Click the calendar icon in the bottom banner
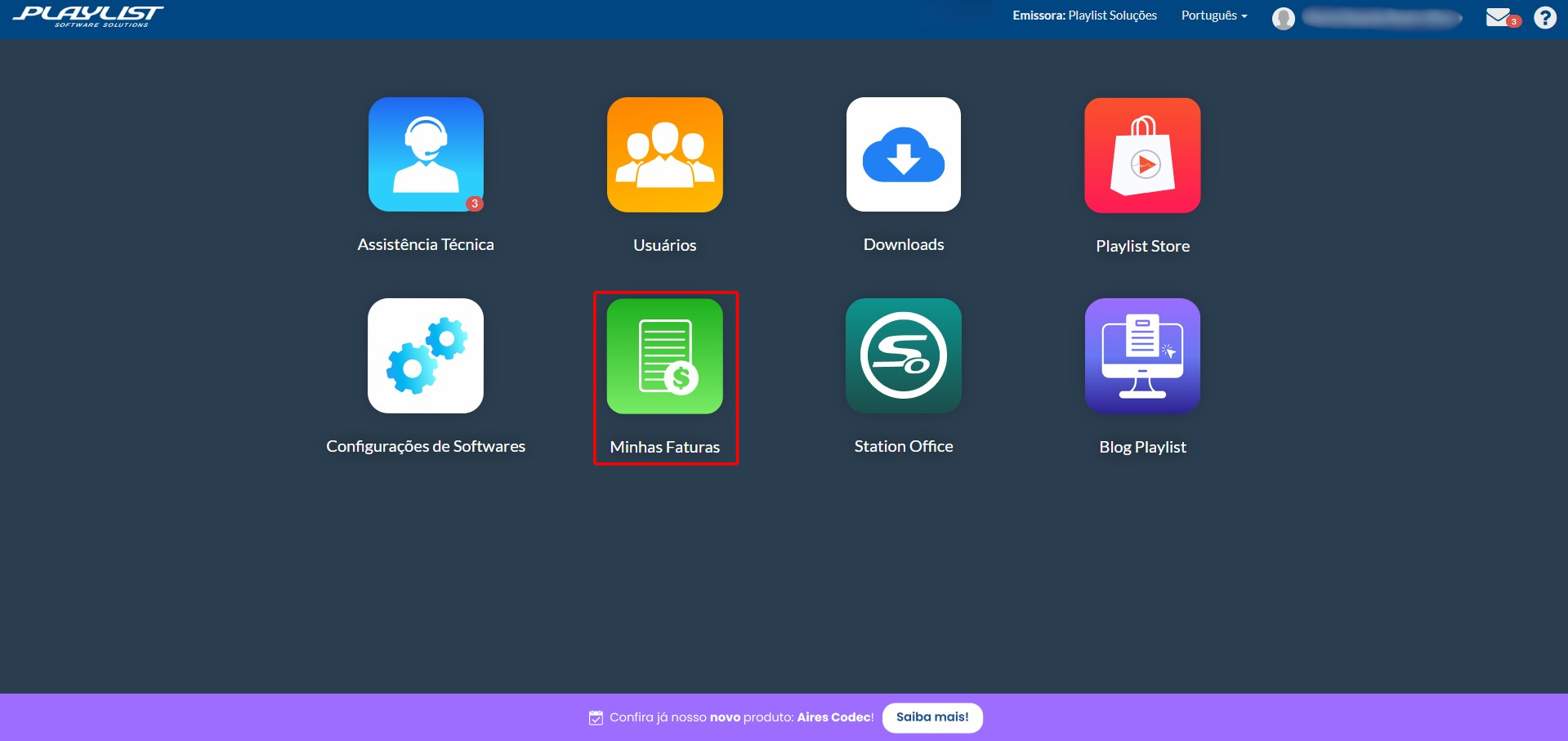 pos(596,717)
